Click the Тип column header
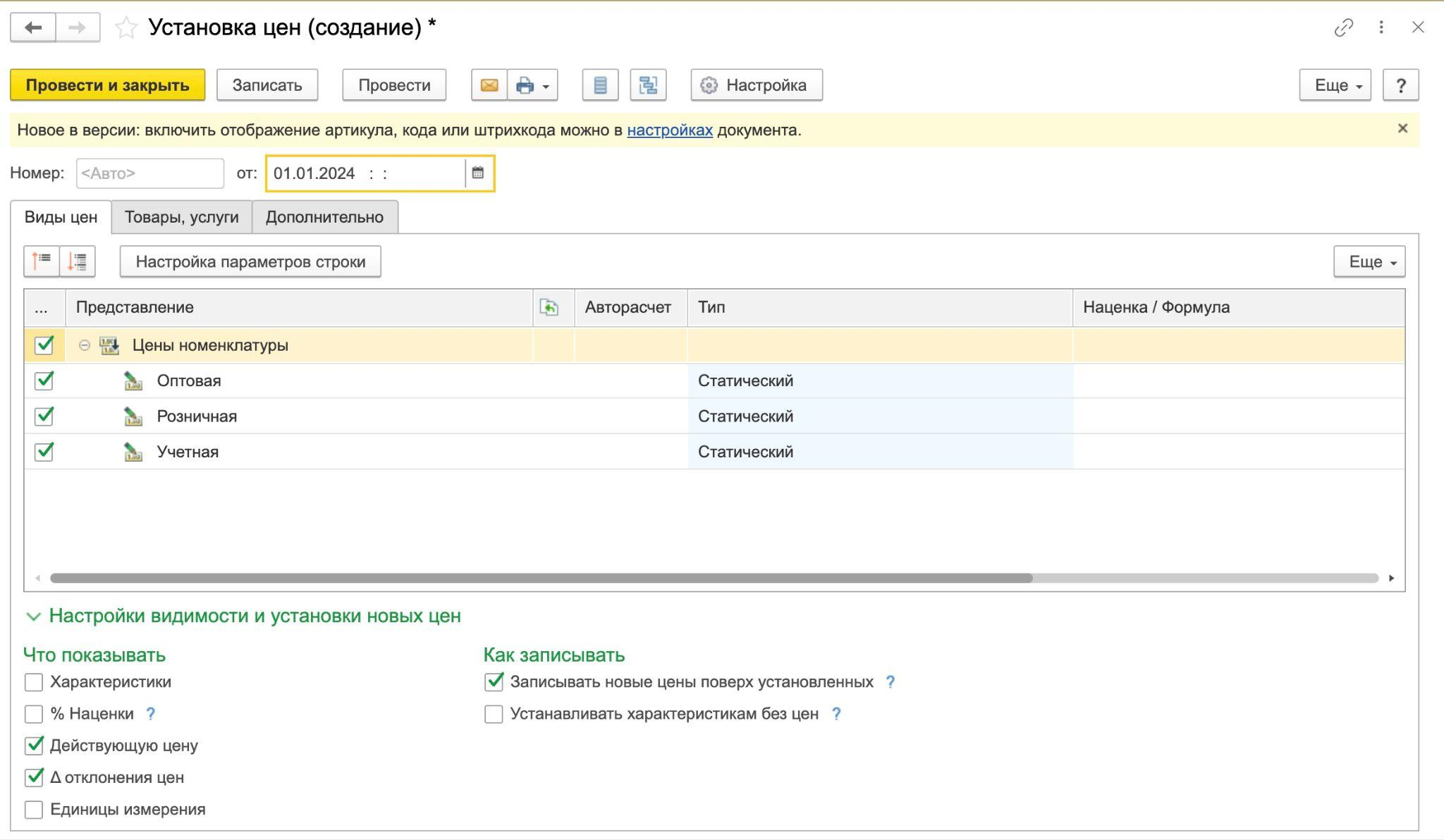The image size is (1444, 840). 880,307
